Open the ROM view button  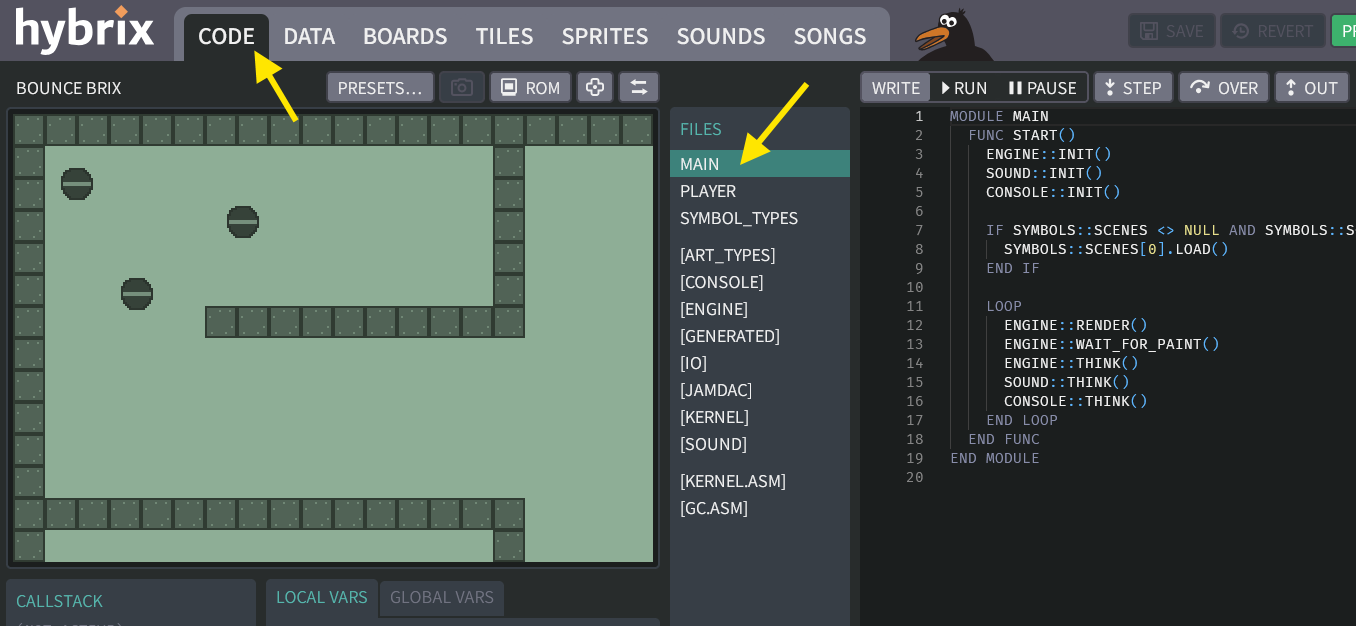[530, 87]
